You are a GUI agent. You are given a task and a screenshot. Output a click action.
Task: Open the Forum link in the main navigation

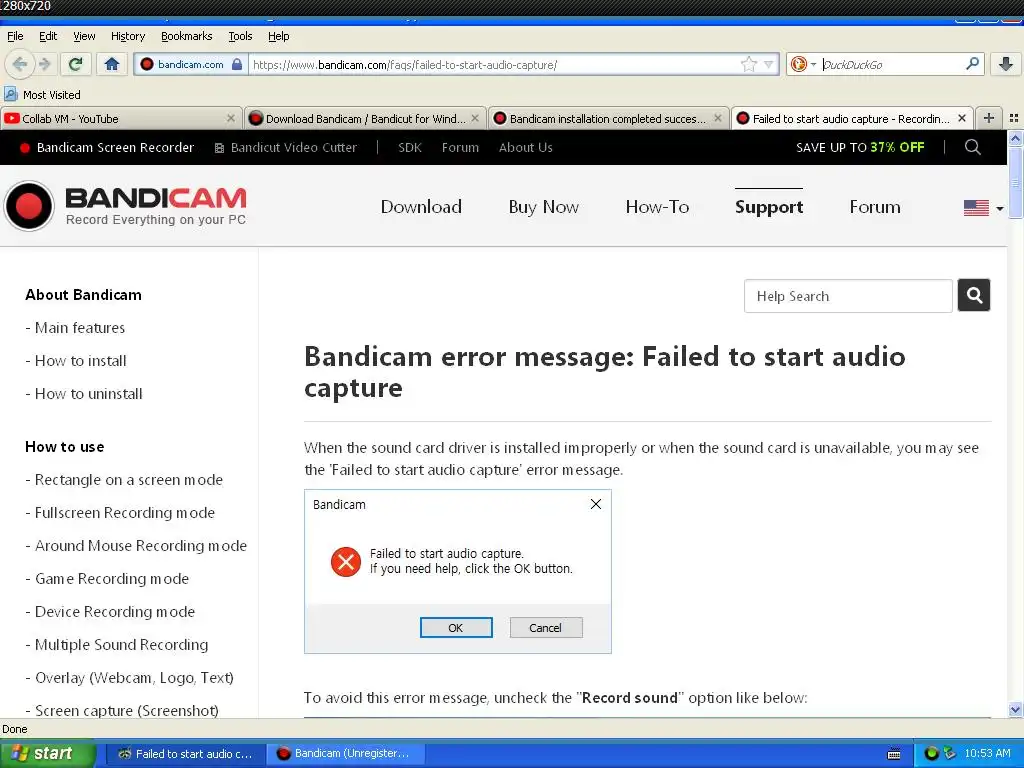874,207
